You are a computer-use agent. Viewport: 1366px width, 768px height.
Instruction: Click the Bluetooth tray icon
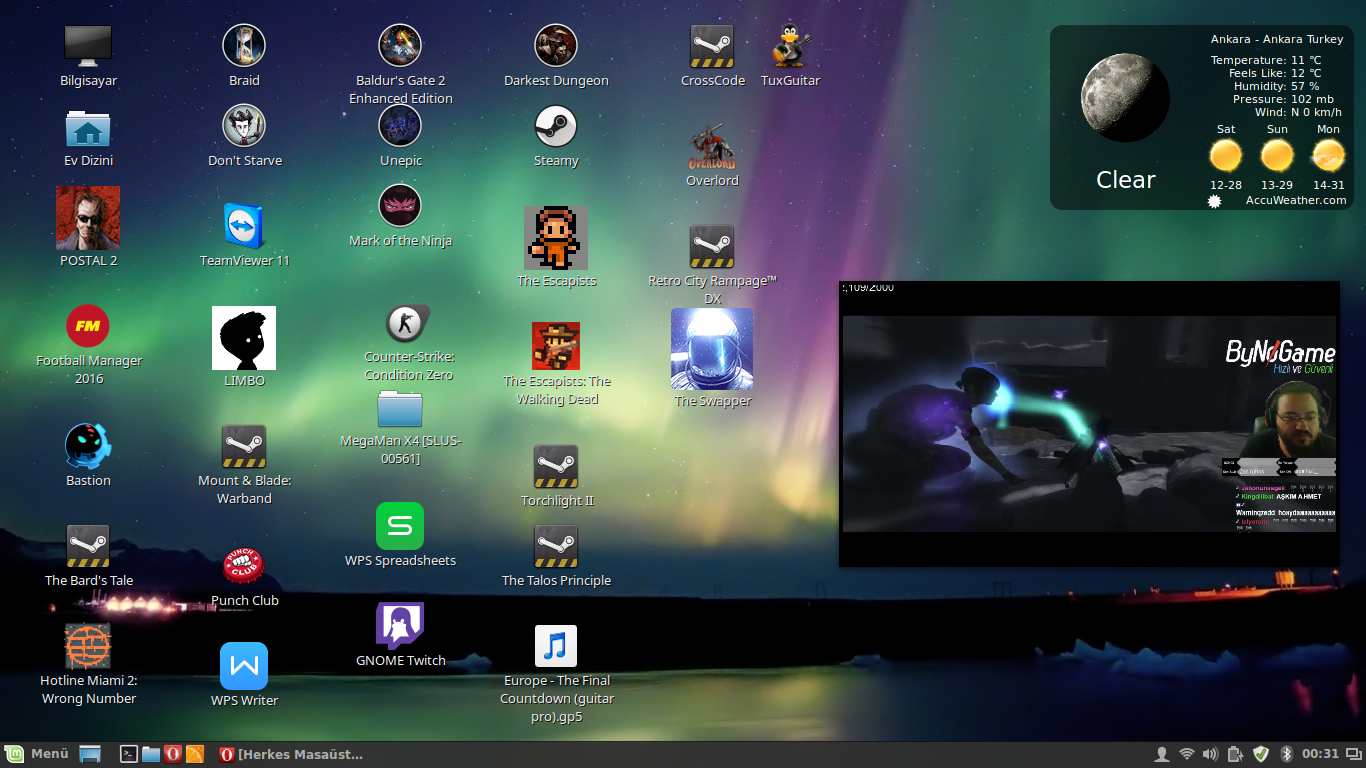click(1287, 754)
